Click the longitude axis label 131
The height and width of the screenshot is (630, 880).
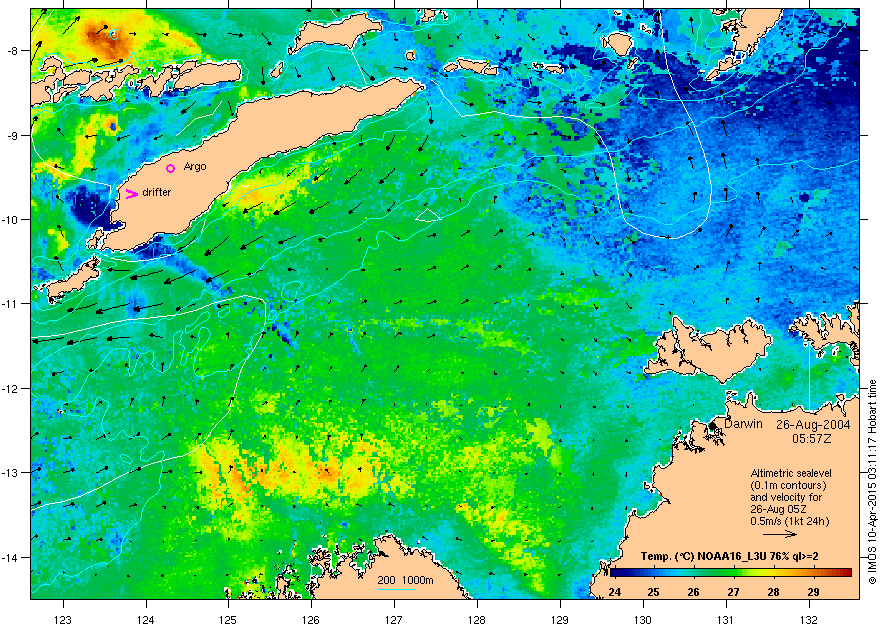pyautogui.click(x=726, y=619)
